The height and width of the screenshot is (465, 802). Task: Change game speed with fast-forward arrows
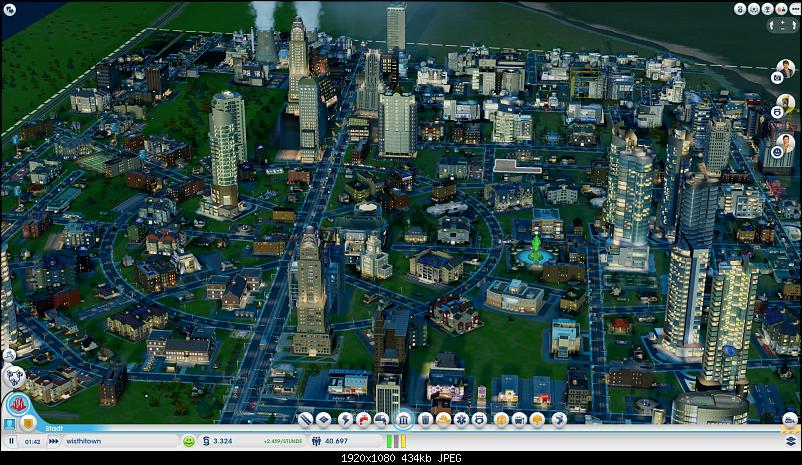coord(53,441)
